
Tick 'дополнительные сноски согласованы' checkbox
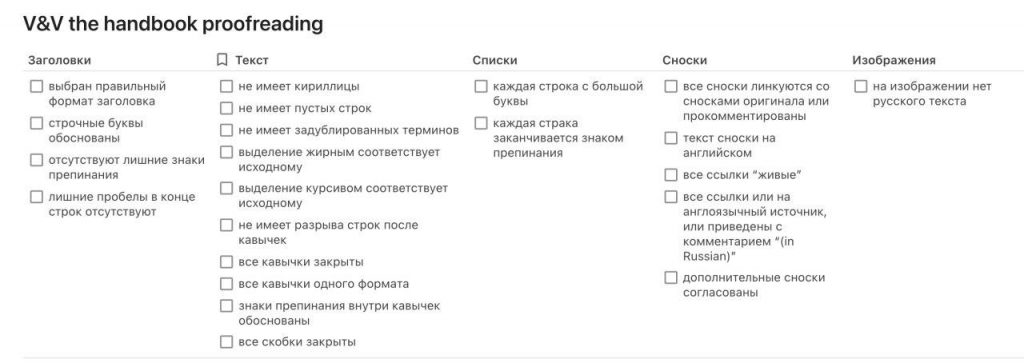[x=671, y=278]
